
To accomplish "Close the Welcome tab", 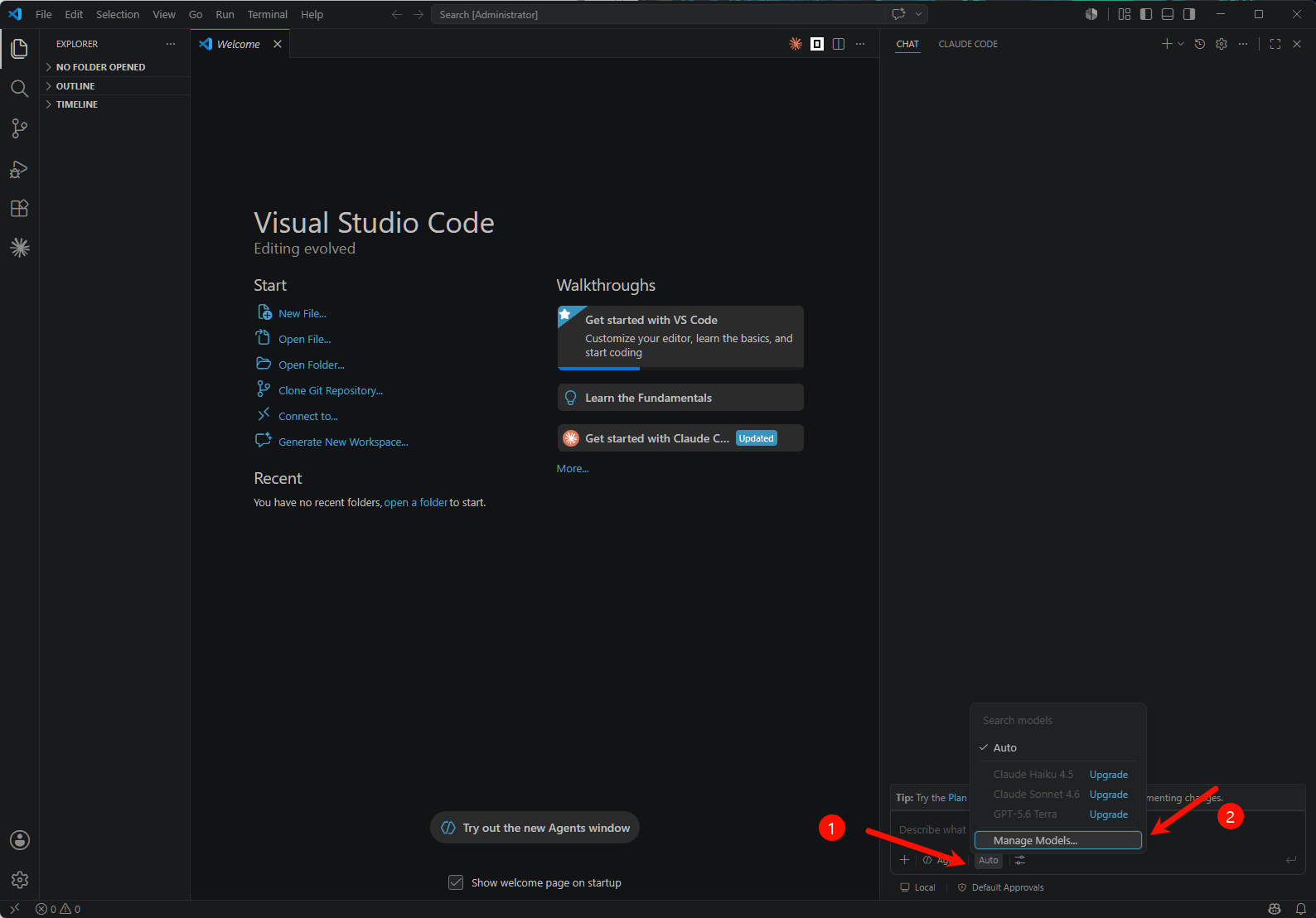I will pos(278,44).
